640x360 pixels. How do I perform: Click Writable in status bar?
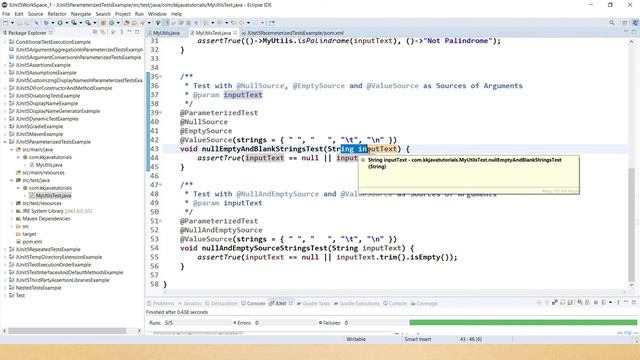coord(356,339)
